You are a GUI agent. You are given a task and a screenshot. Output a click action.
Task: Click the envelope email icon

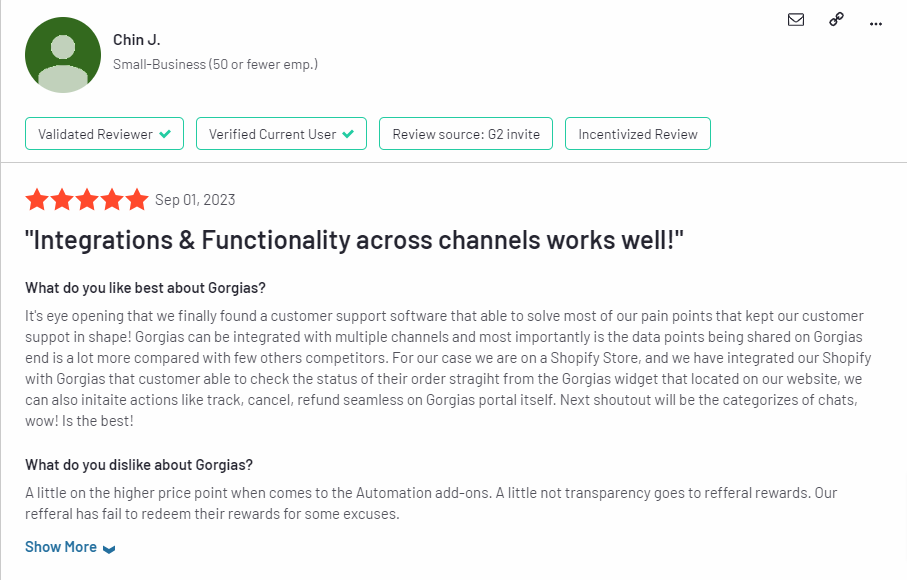pyautogui.click(x=796, y=20)
